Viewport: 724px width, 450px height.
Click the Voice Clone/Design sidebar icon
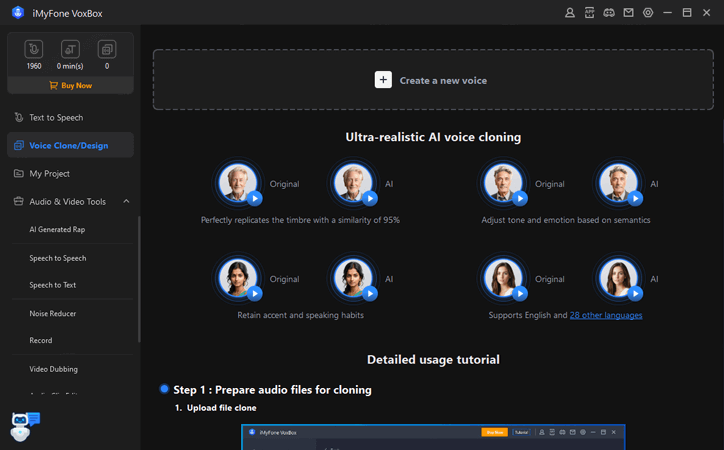(18, 145)
